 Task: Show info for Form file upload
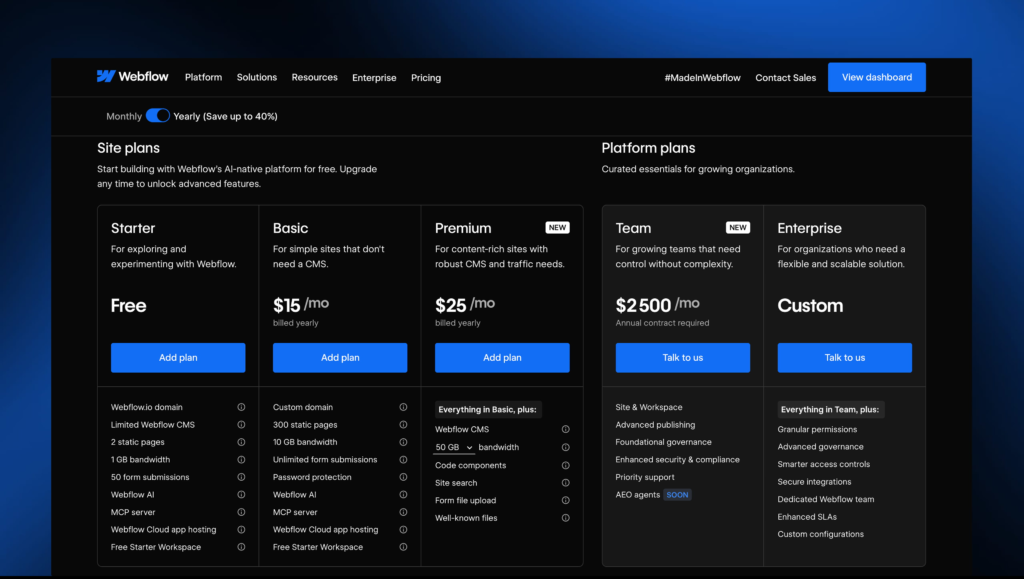[566, 501]
